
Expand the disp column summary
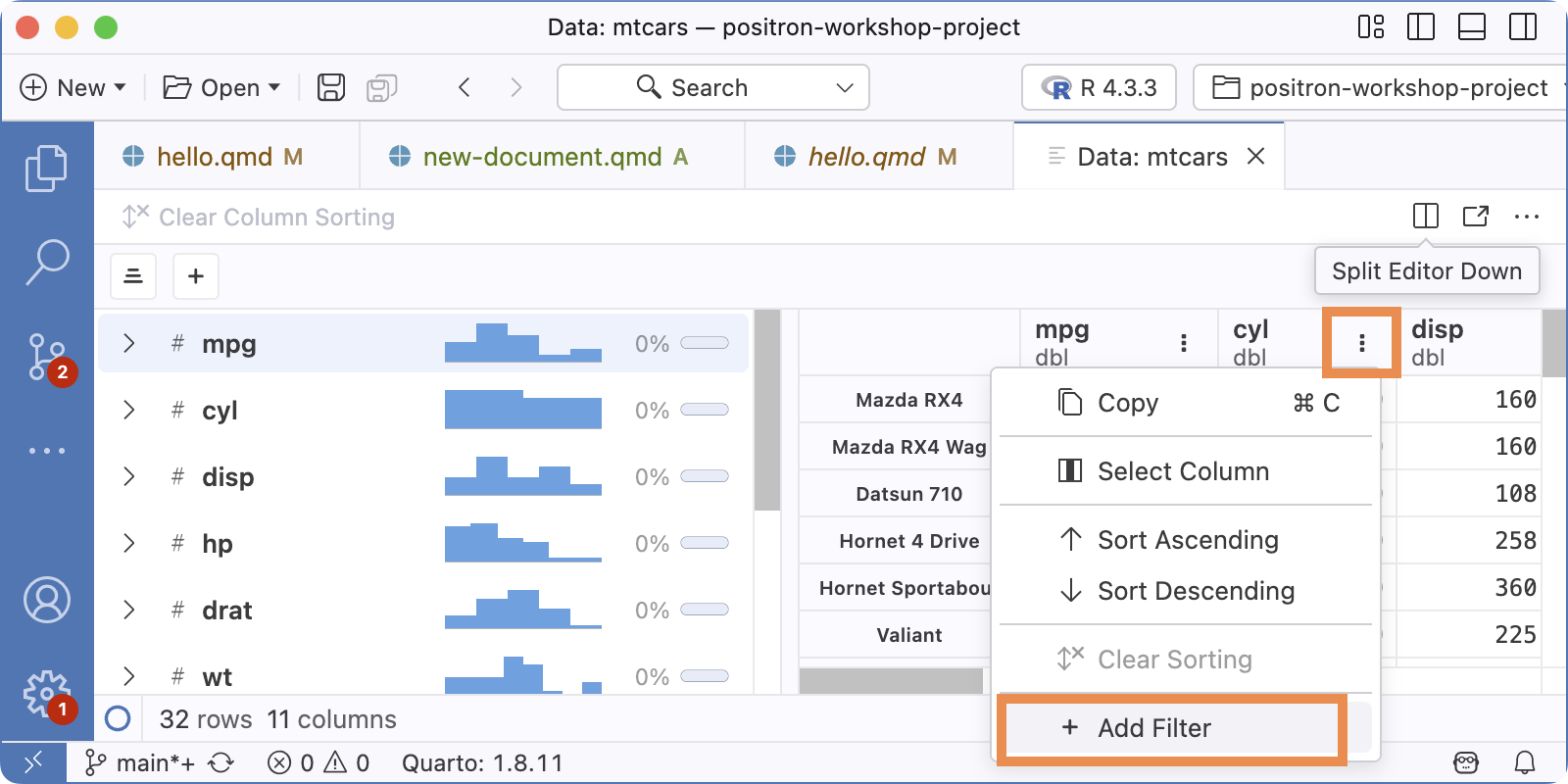coord(128,476)
